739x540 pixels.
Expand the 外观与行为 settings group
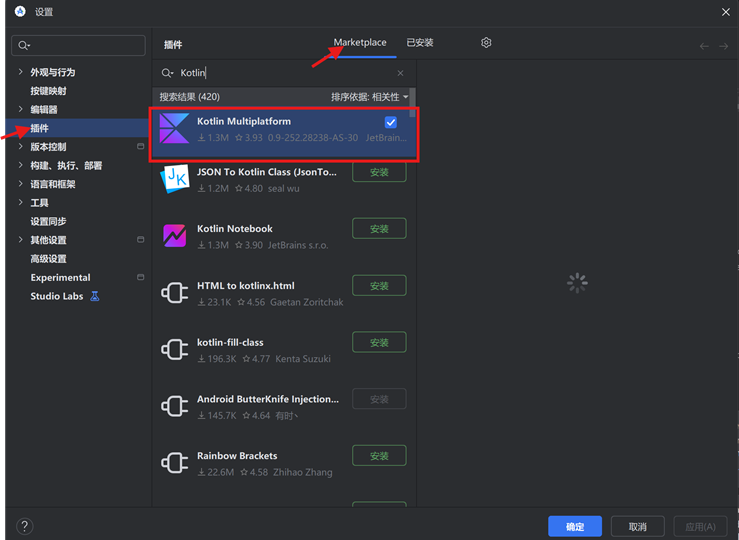20,72
